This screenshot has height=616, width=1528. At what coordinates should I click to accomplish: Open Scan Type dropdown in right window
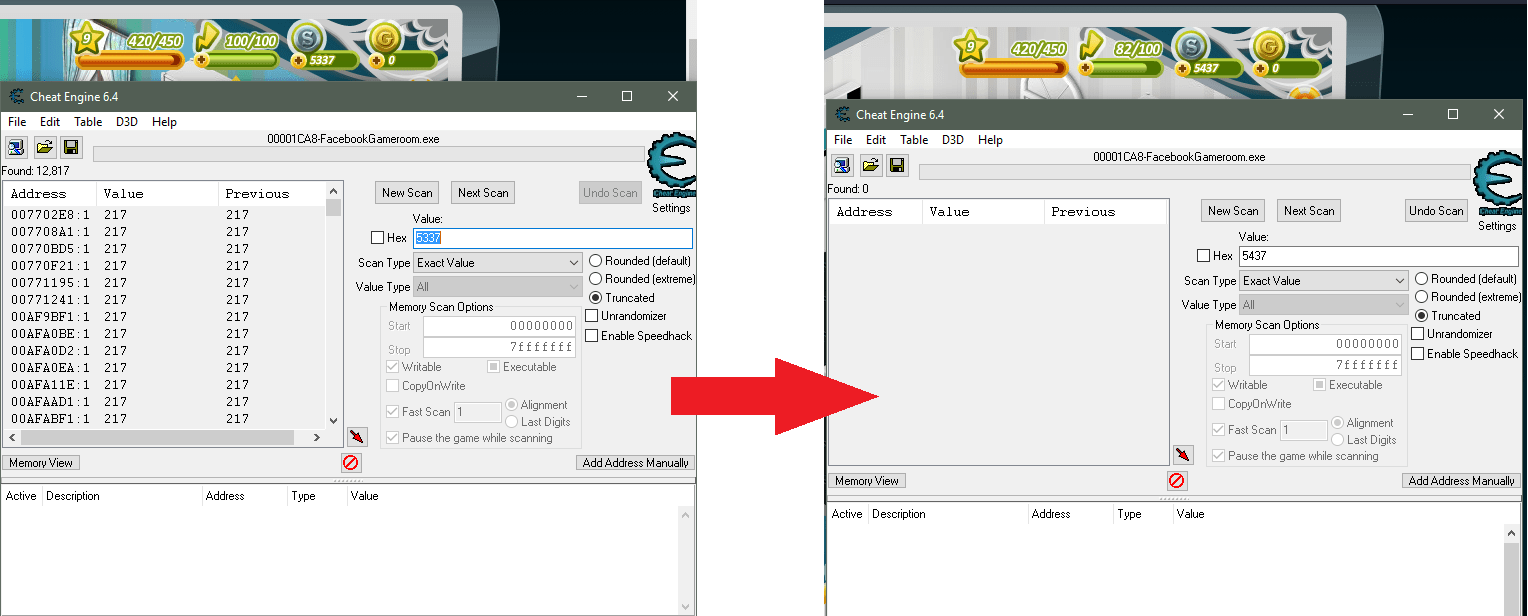(1323, 281)
